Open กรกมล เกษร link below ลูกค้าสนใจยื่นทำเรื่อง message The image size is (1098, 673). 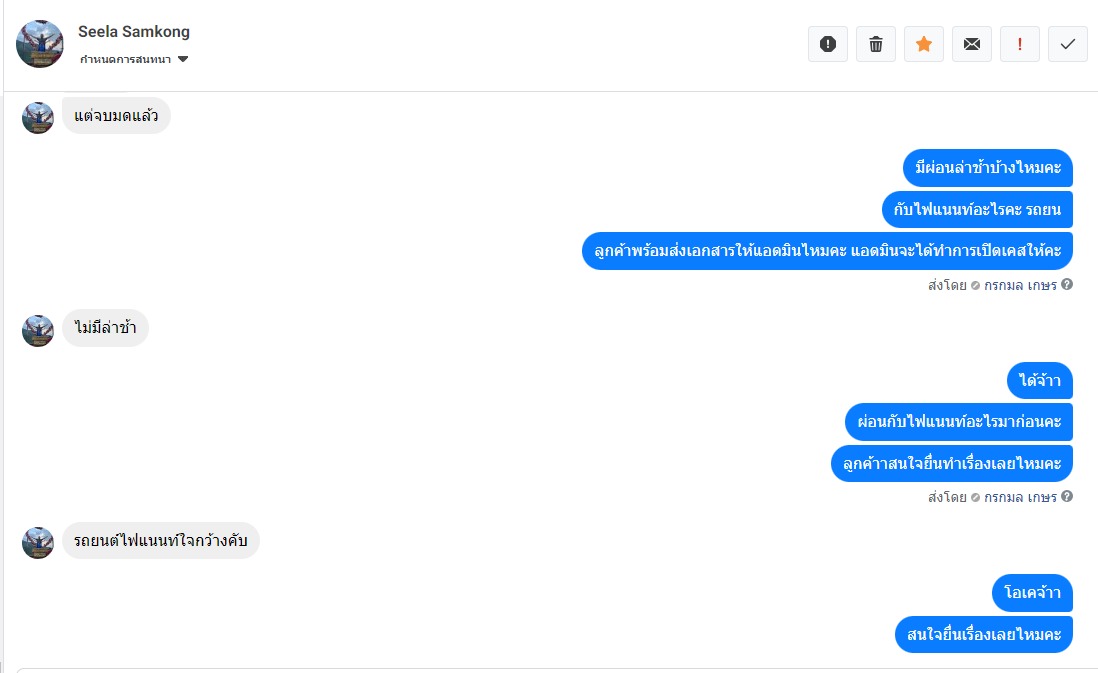1020,497
